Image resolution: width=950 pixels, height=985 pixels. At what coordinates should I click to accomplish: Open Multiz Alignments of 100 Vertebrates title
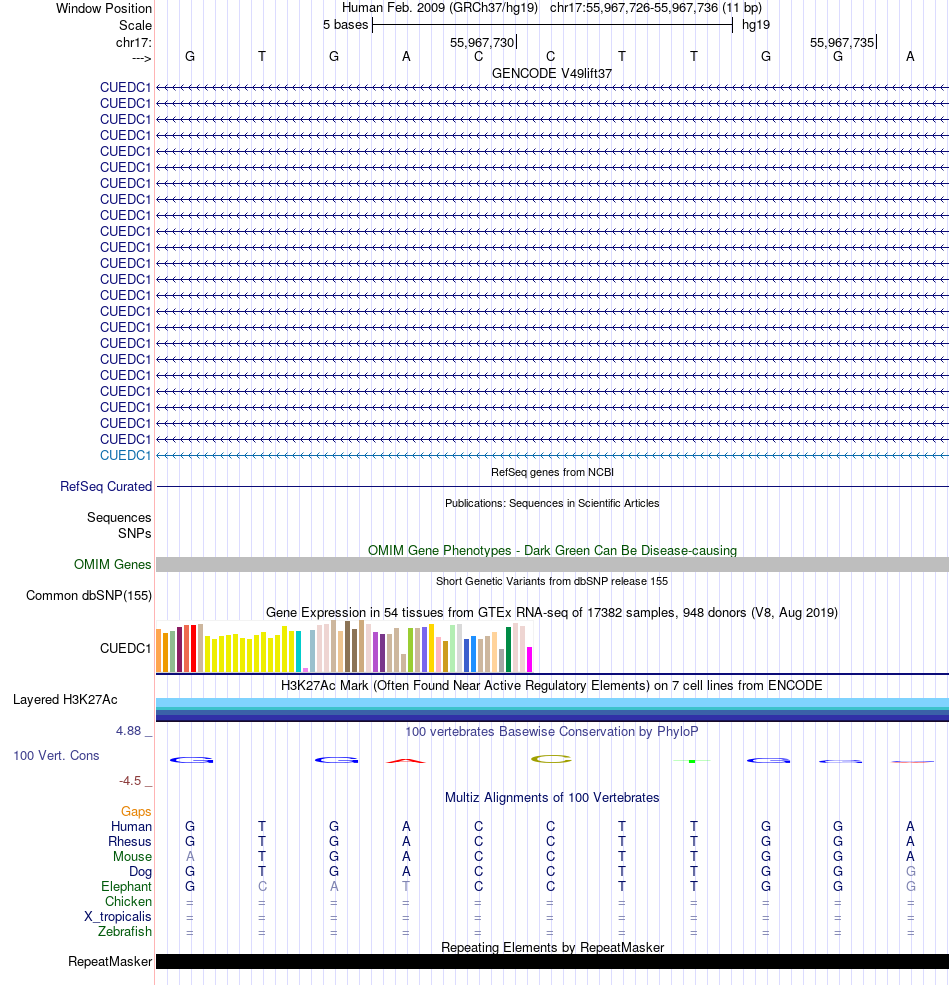(x=552, y=798)
